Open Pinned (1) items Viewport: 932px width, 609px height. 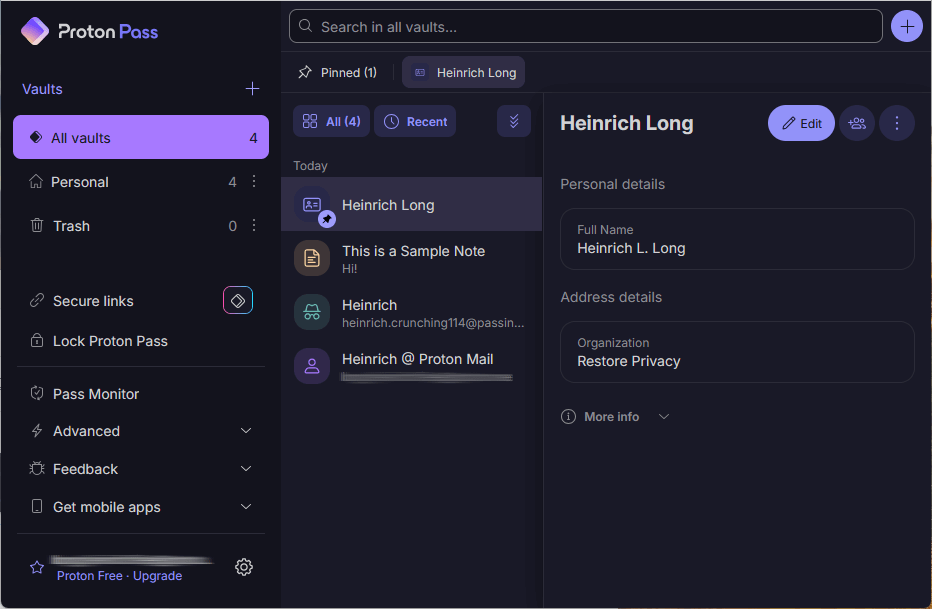[x=338, y=72]
